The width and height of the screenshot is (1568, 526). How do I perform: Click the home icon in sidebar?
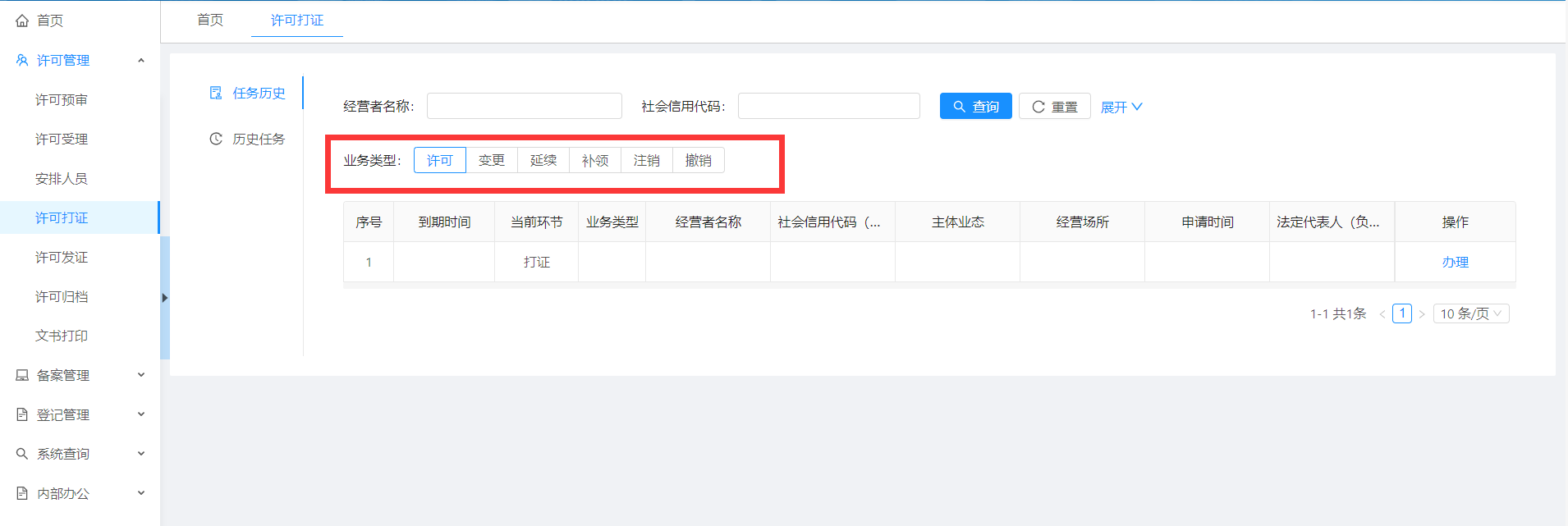click(22, 21)
